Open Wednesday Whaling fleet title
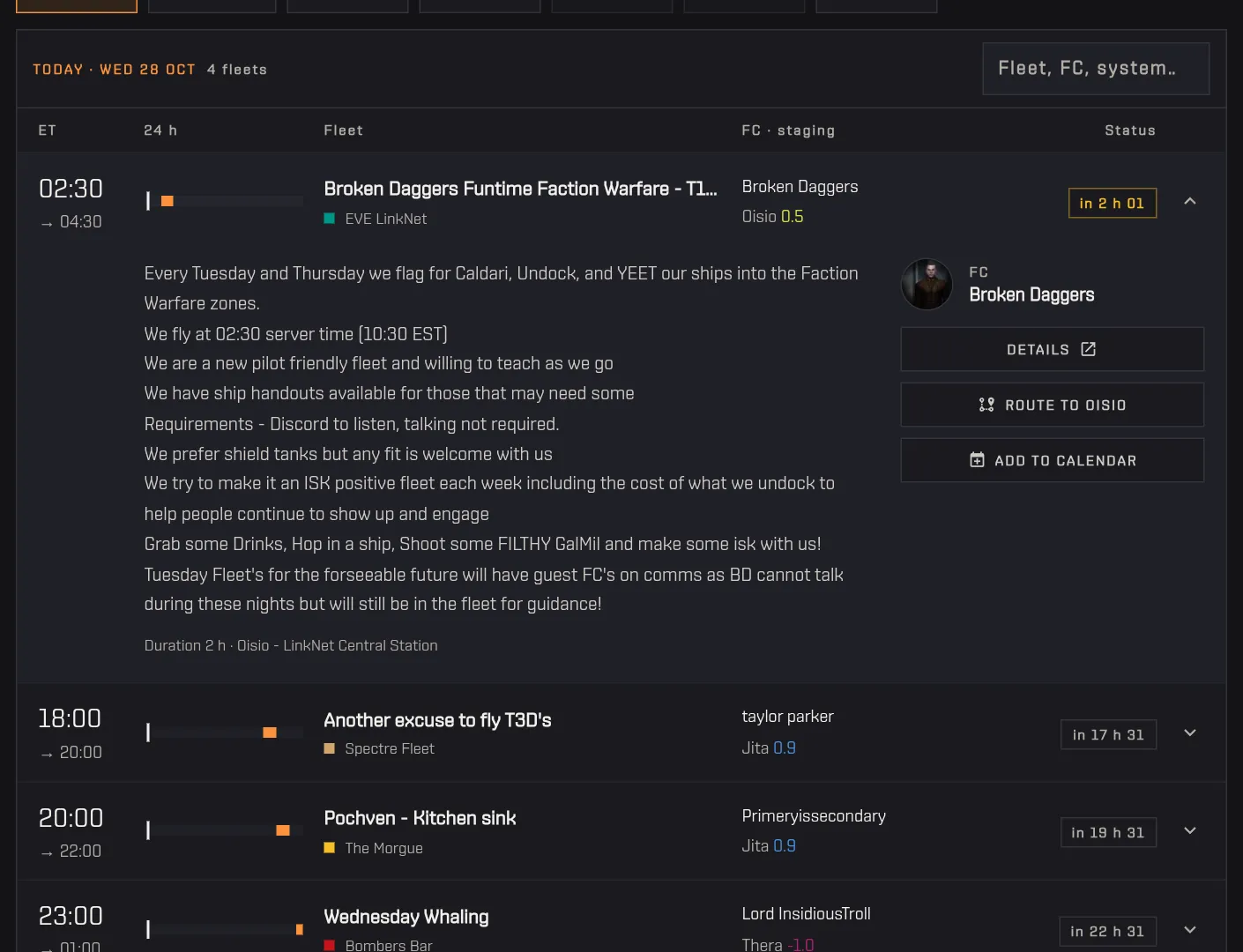 [406, 917]
